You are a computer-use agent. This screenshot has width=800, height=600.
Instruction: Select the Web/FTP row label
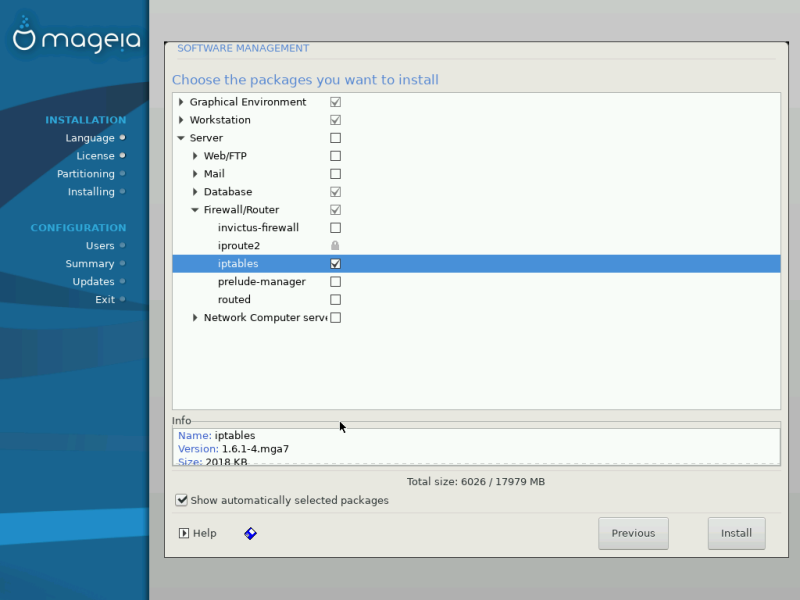tap(225, 156)
